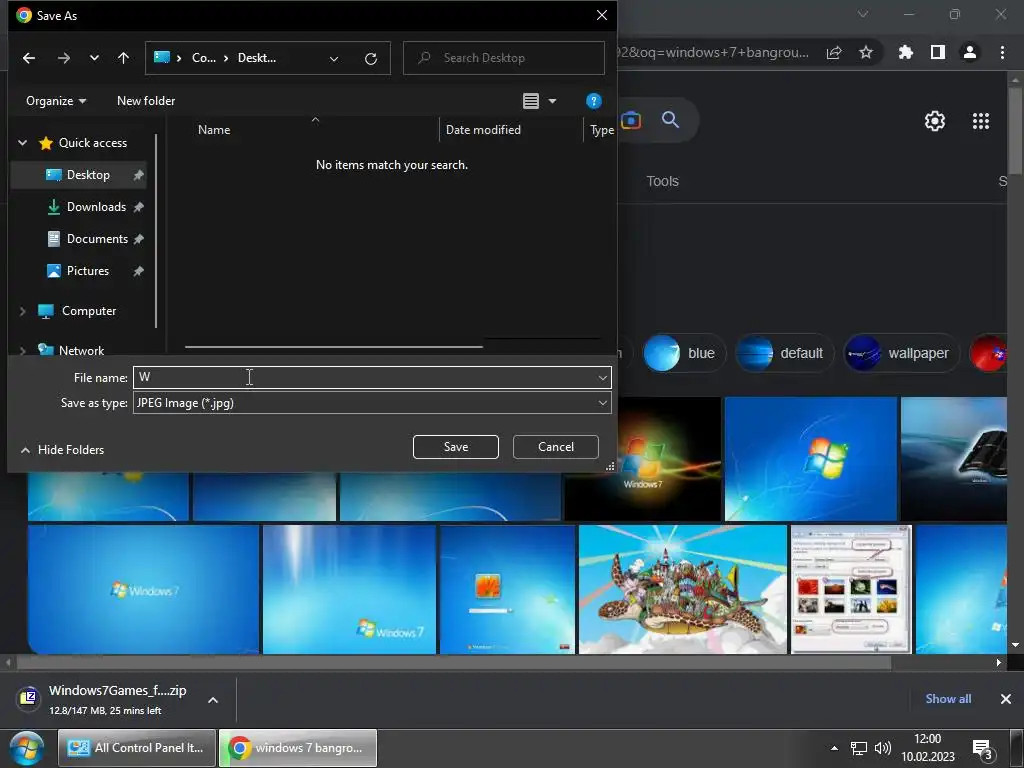Screen dimensions: 1024x768
Task: Open Windows 7 login screen thumbnail
Action: coord(507,589)
